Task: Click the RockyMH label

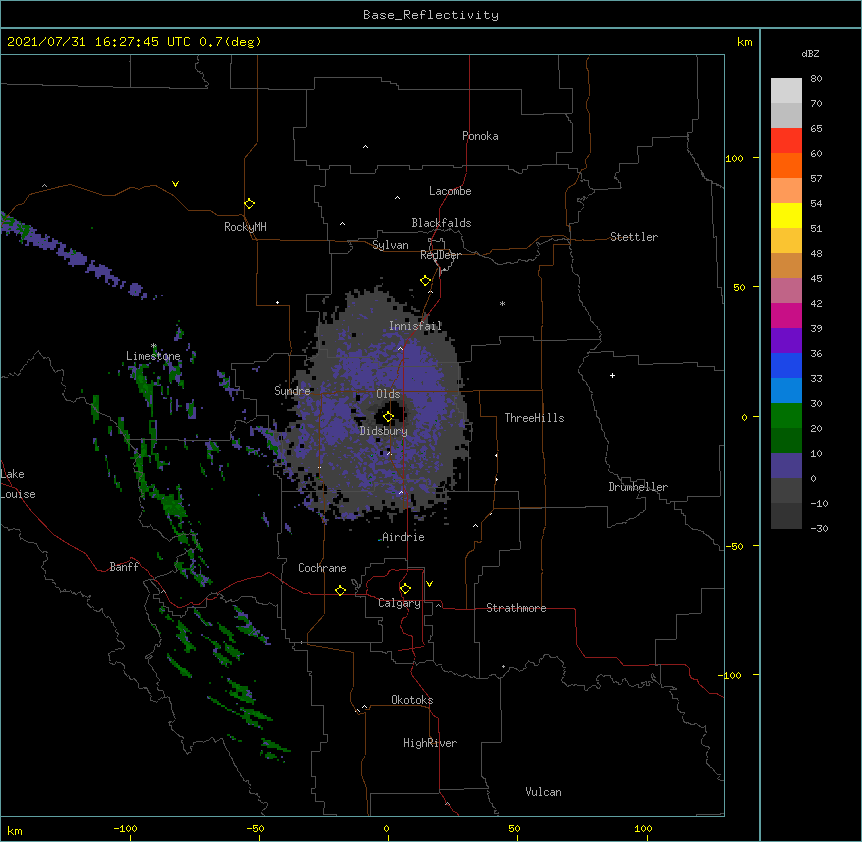Action: (245, 227)
